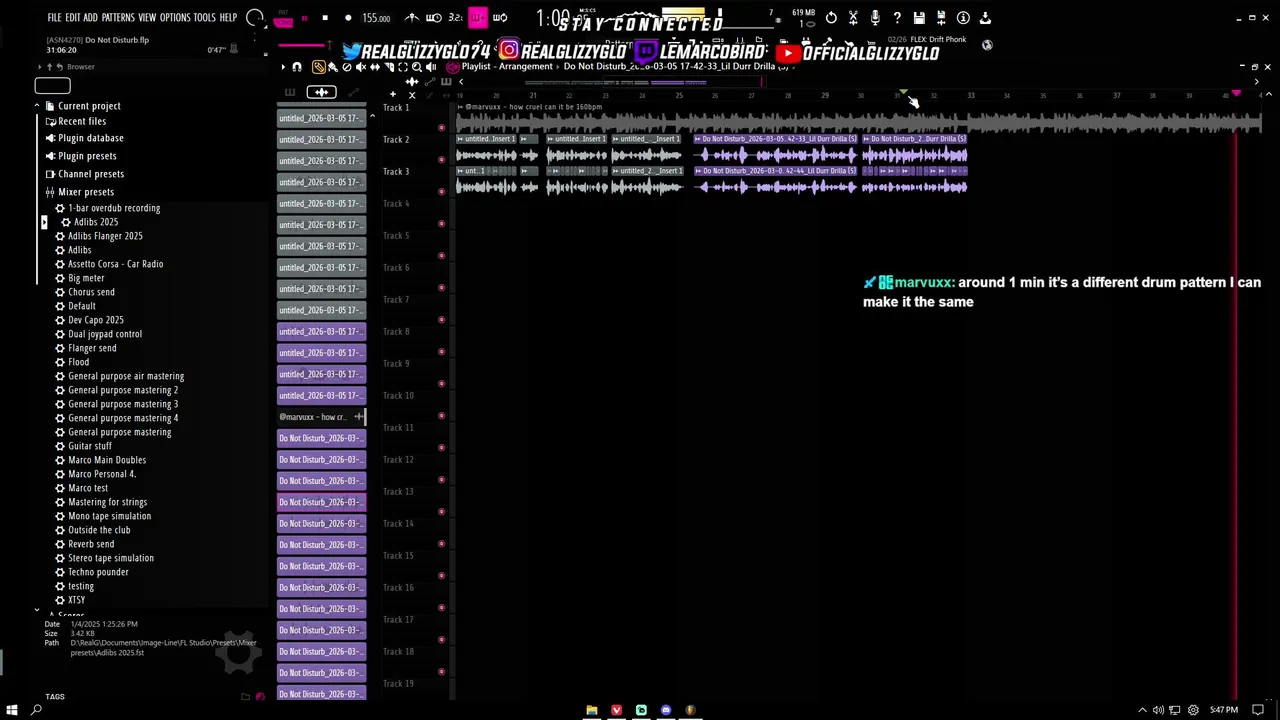Viewport: 1280px width, 720px height.
Task: Show audio clips in the picker panel
Action: (321, 92)
